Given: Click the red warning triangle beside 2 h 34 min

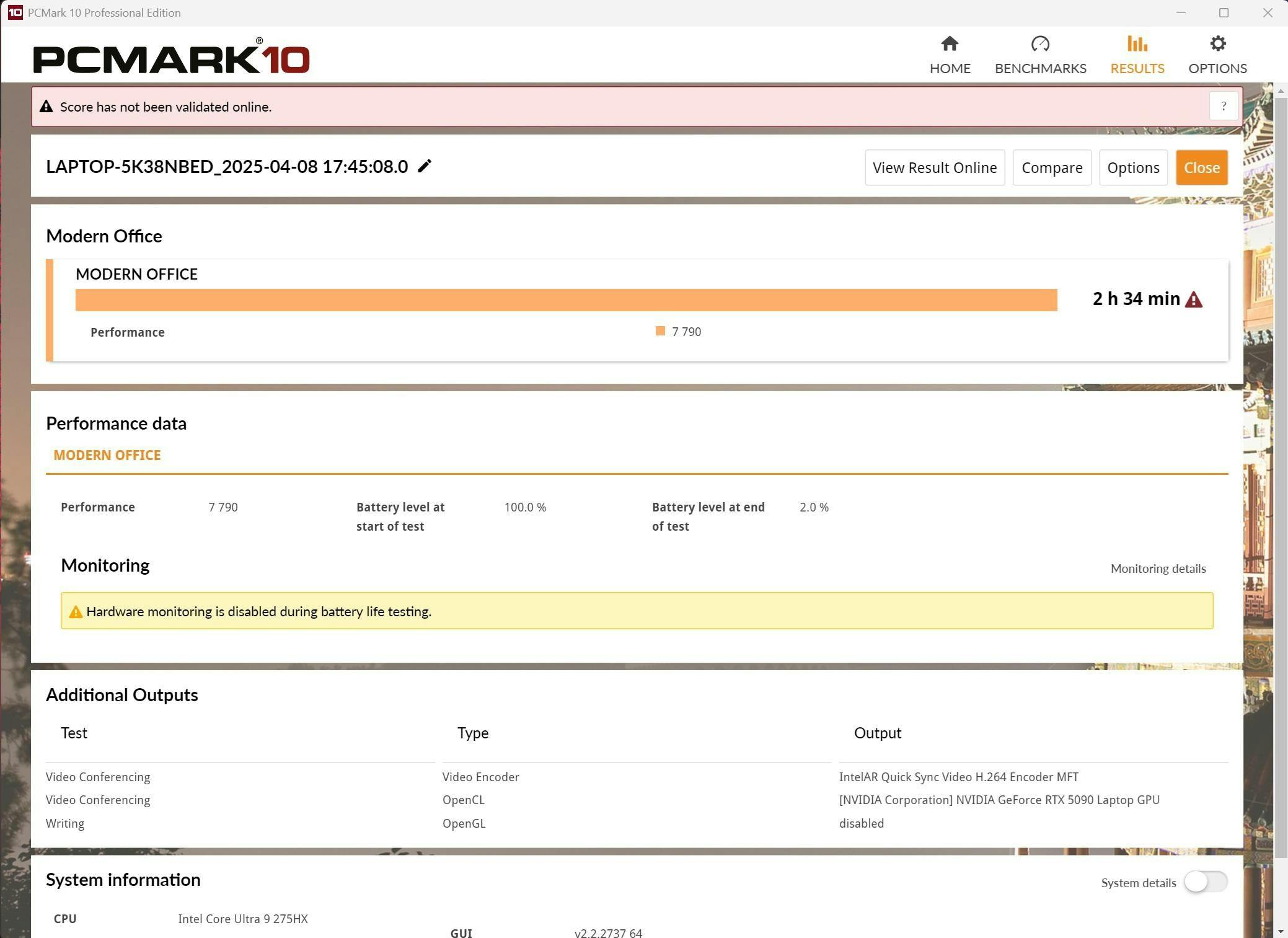Looking at the screenshot, I should (x=1194, y=300).
